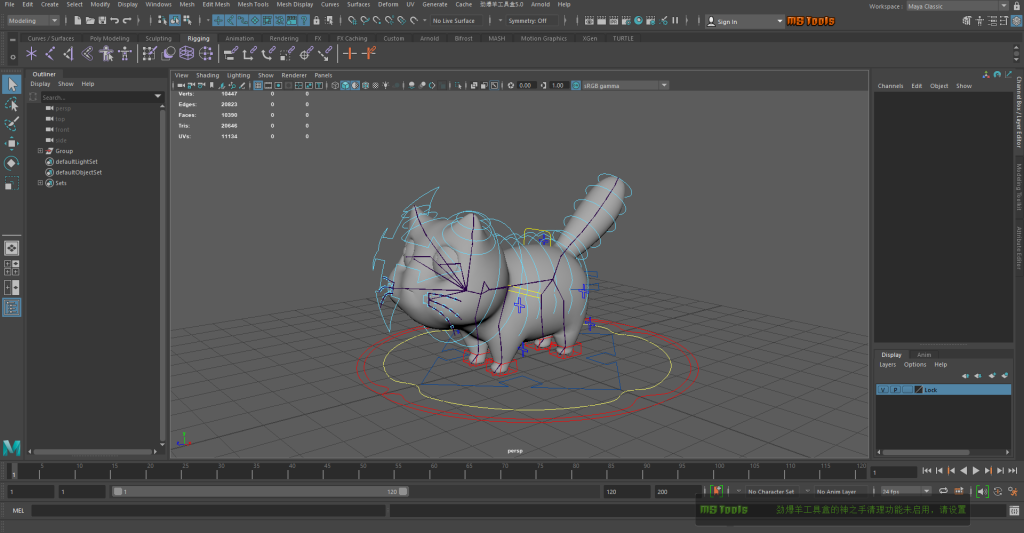The image size is (1024, 533).
Task: Click the Symmetry: Off field
Action: [x=532, y=21]
